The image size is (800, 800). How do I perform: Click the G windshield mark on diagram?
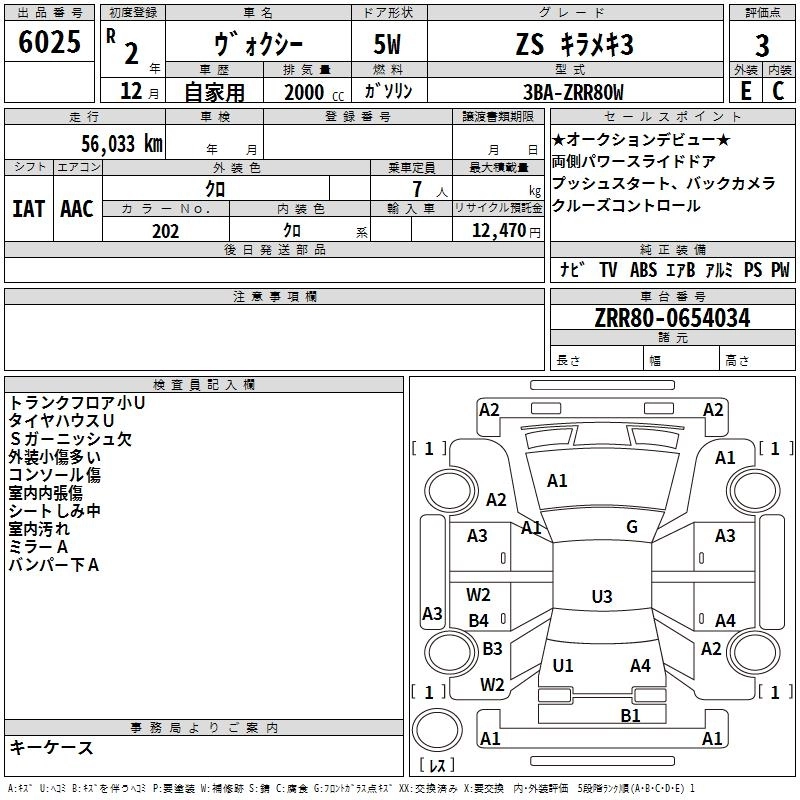[x=632, y=527]
